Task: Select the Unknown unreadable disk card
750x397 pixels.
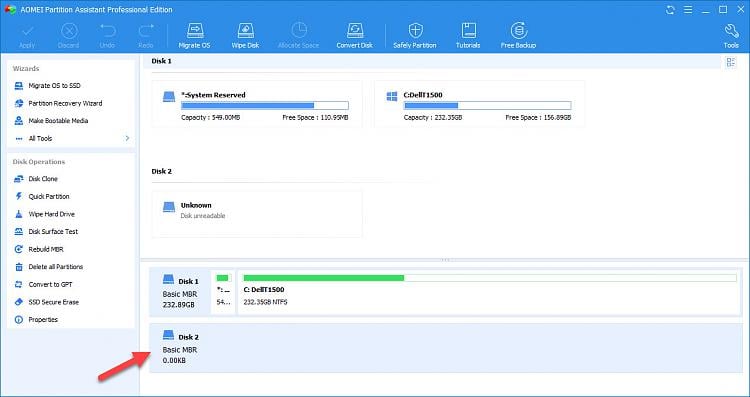Action: [257, 214]
